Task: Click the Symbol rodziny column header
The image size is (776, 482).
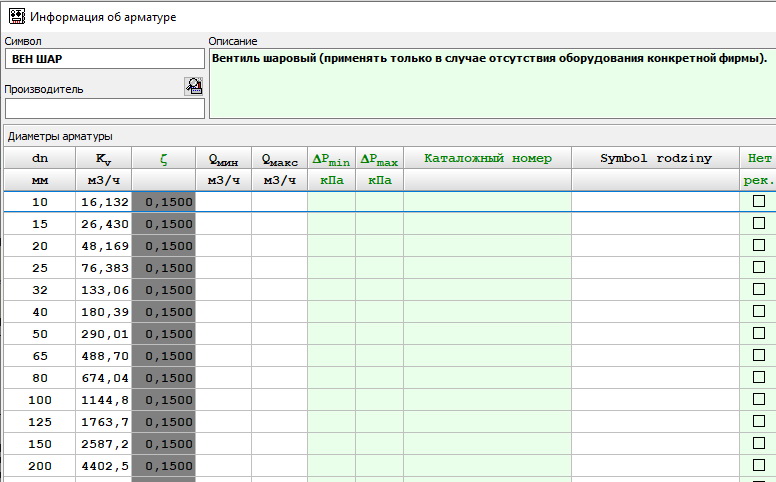Action: click(656, 158)
